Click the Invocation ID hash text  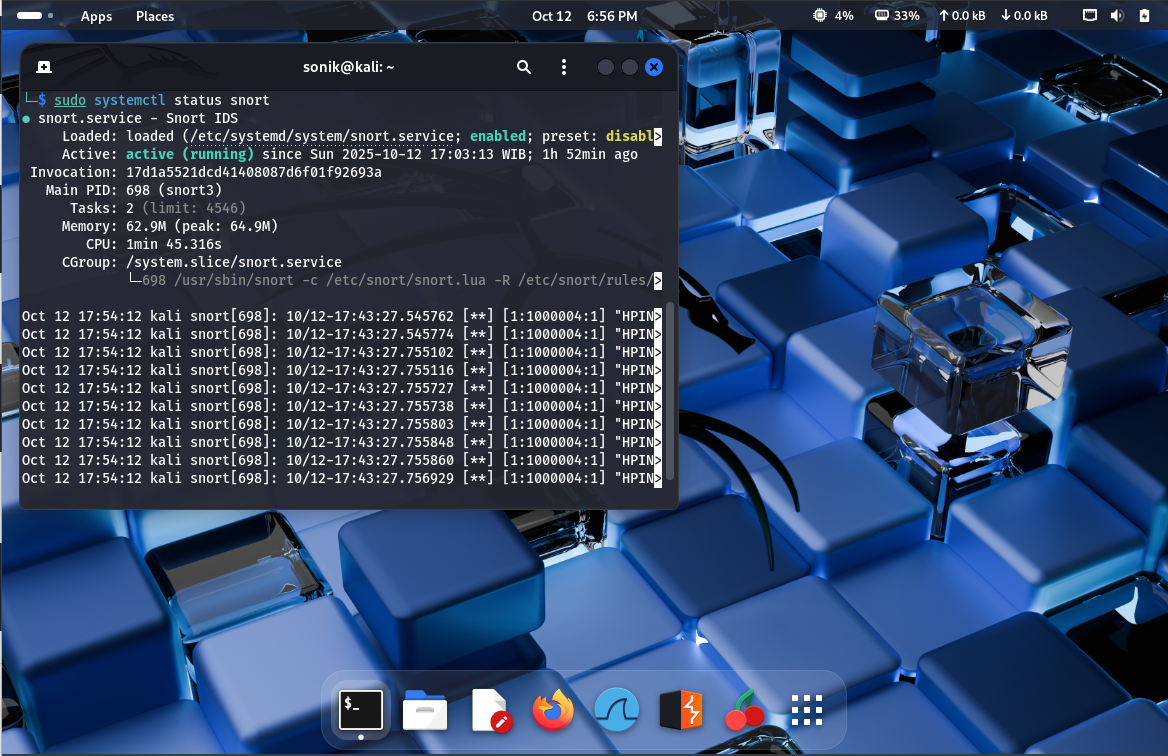(253, 172)
